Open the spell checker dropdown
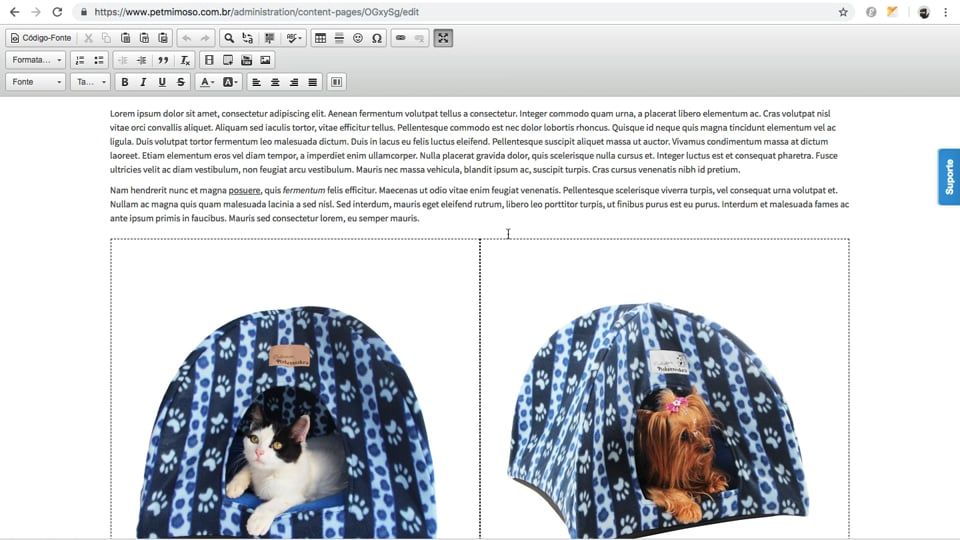 click(294, 38)
